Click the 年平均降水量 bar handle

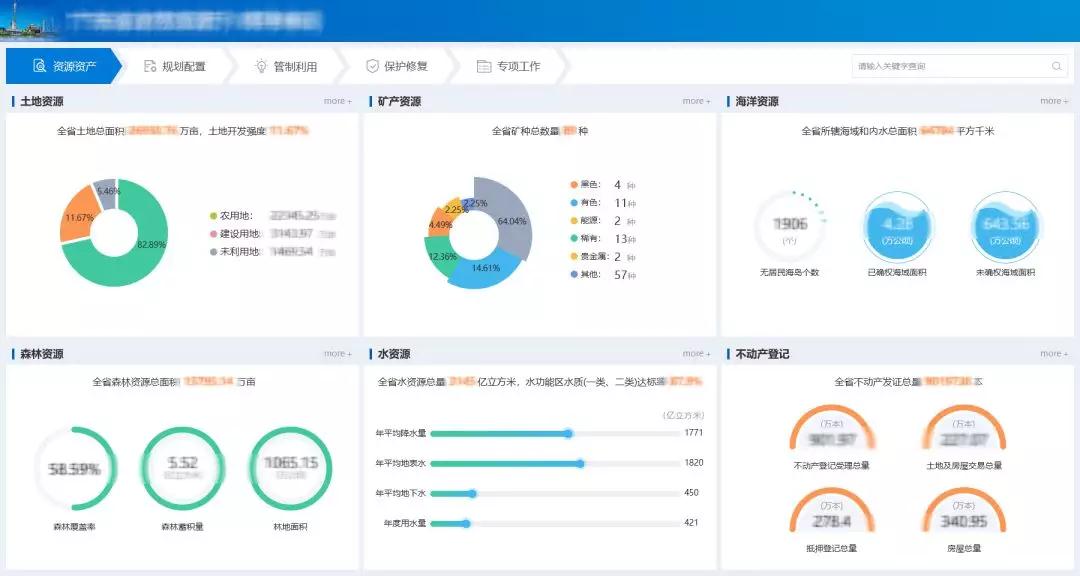568,433
